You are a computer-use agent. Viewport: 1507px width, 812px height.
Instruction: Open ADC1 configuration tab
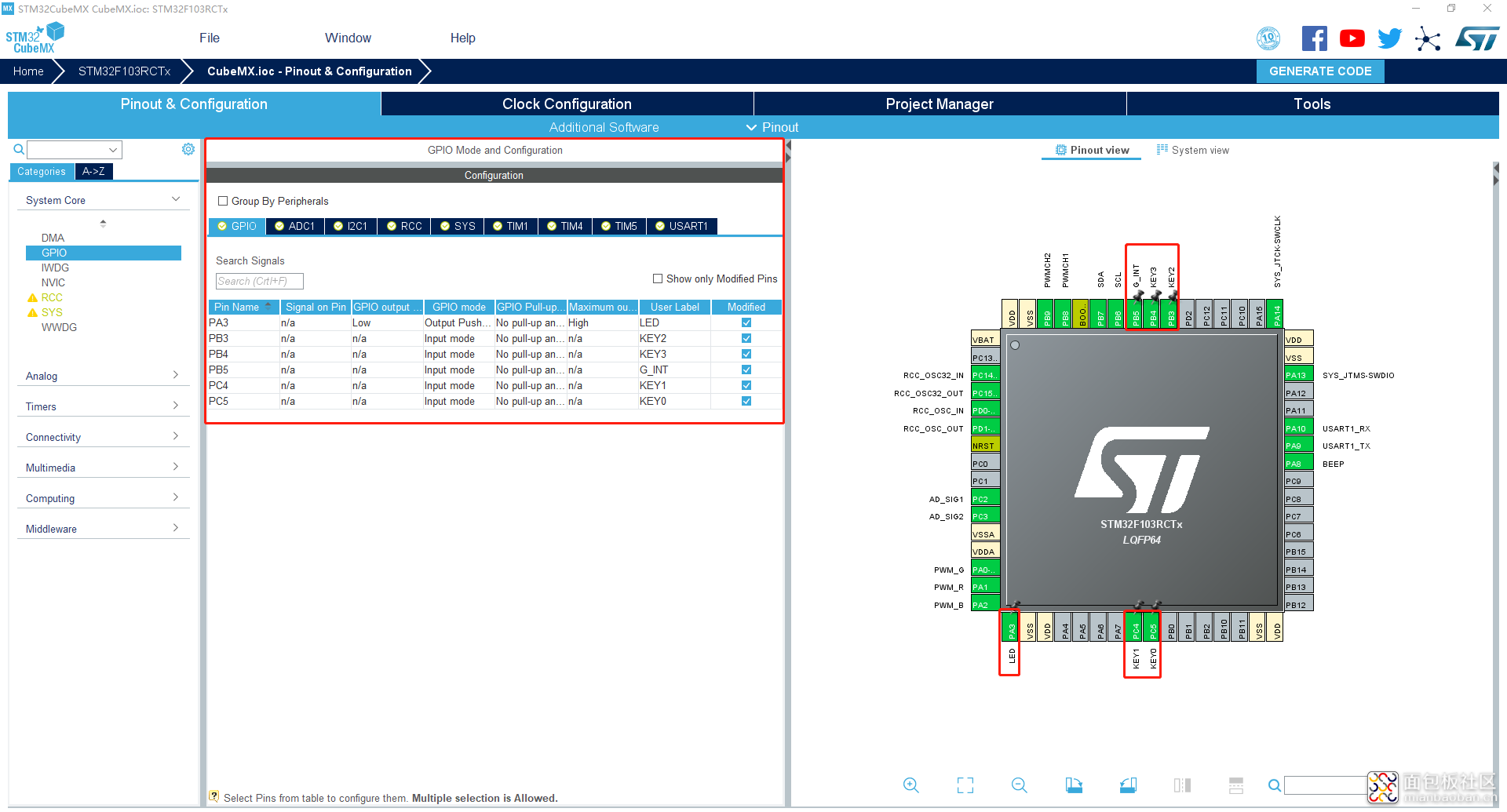[x=295, y=226]
